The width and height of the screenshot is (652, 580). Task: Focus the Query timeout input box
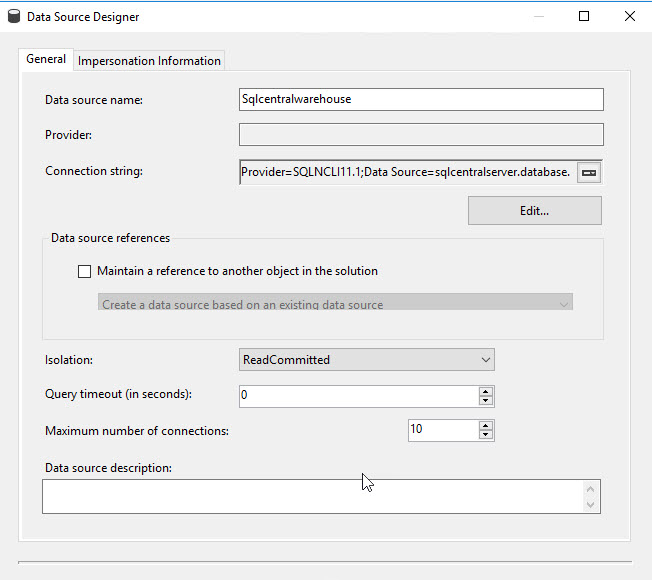click(x=358, y=396)
